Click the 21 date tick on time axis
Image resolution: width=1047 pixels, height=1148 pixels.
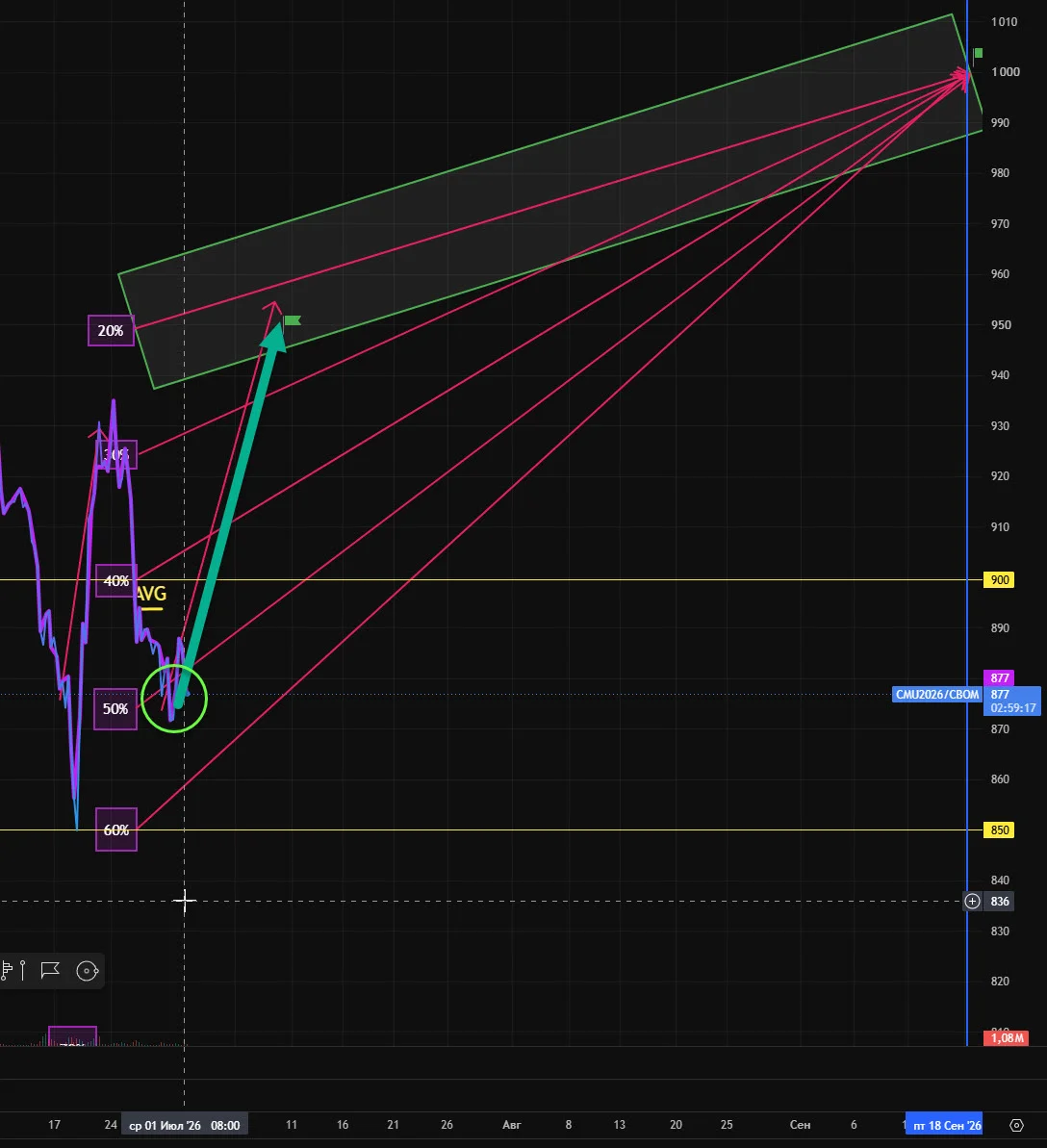click(394, 1125)
